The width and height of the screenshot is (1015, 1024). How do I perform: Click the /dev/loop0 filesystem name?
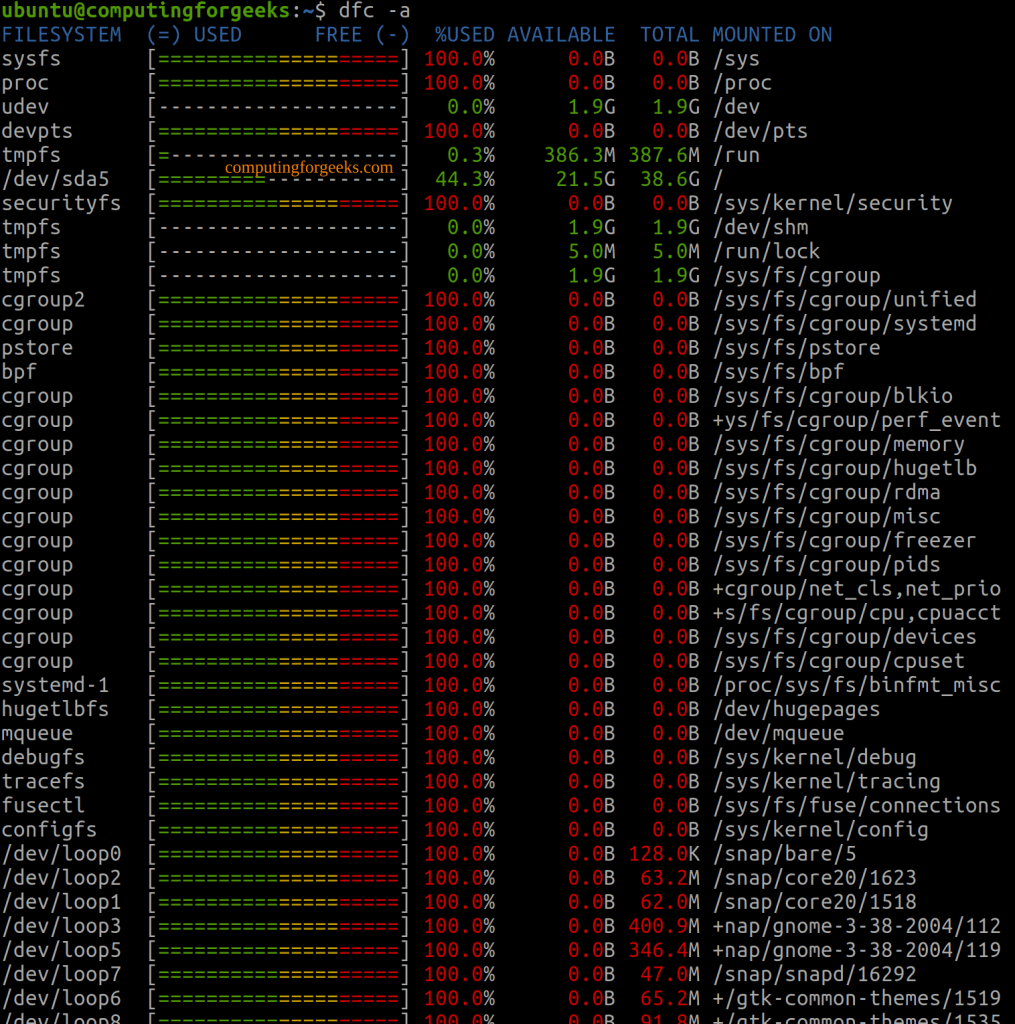[x=61, y=854]
